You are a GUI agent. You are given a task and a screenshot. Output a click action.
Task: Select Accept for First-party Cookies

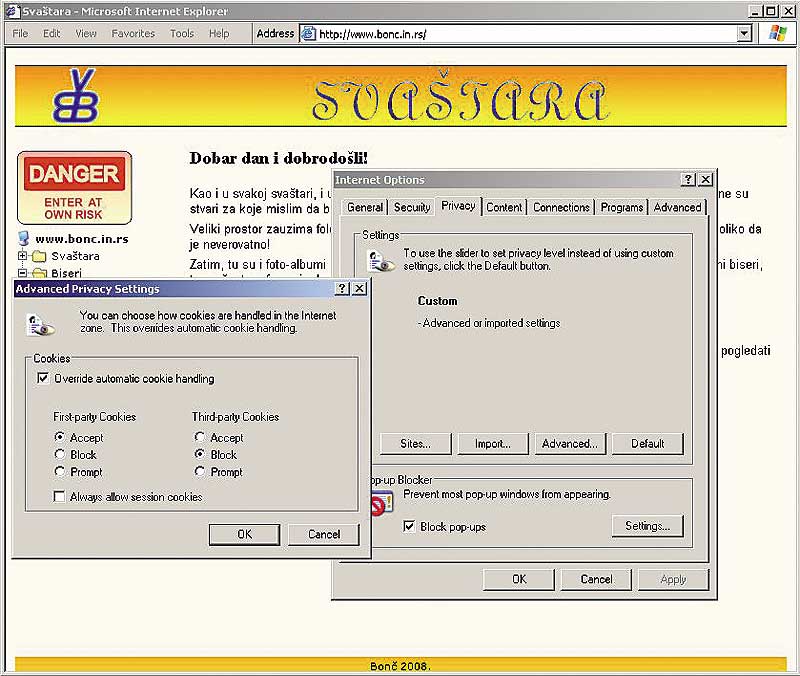[x=60, y=437]
